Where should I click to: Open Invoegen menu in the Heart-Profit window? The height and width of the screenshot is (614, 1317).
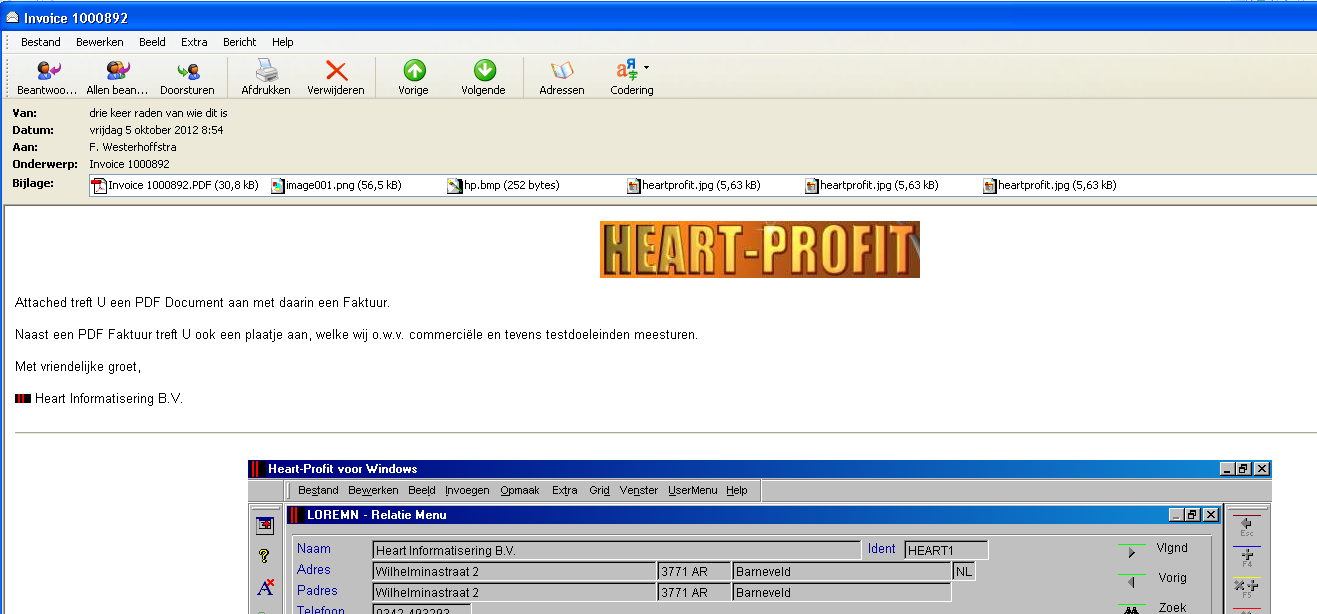467,490
